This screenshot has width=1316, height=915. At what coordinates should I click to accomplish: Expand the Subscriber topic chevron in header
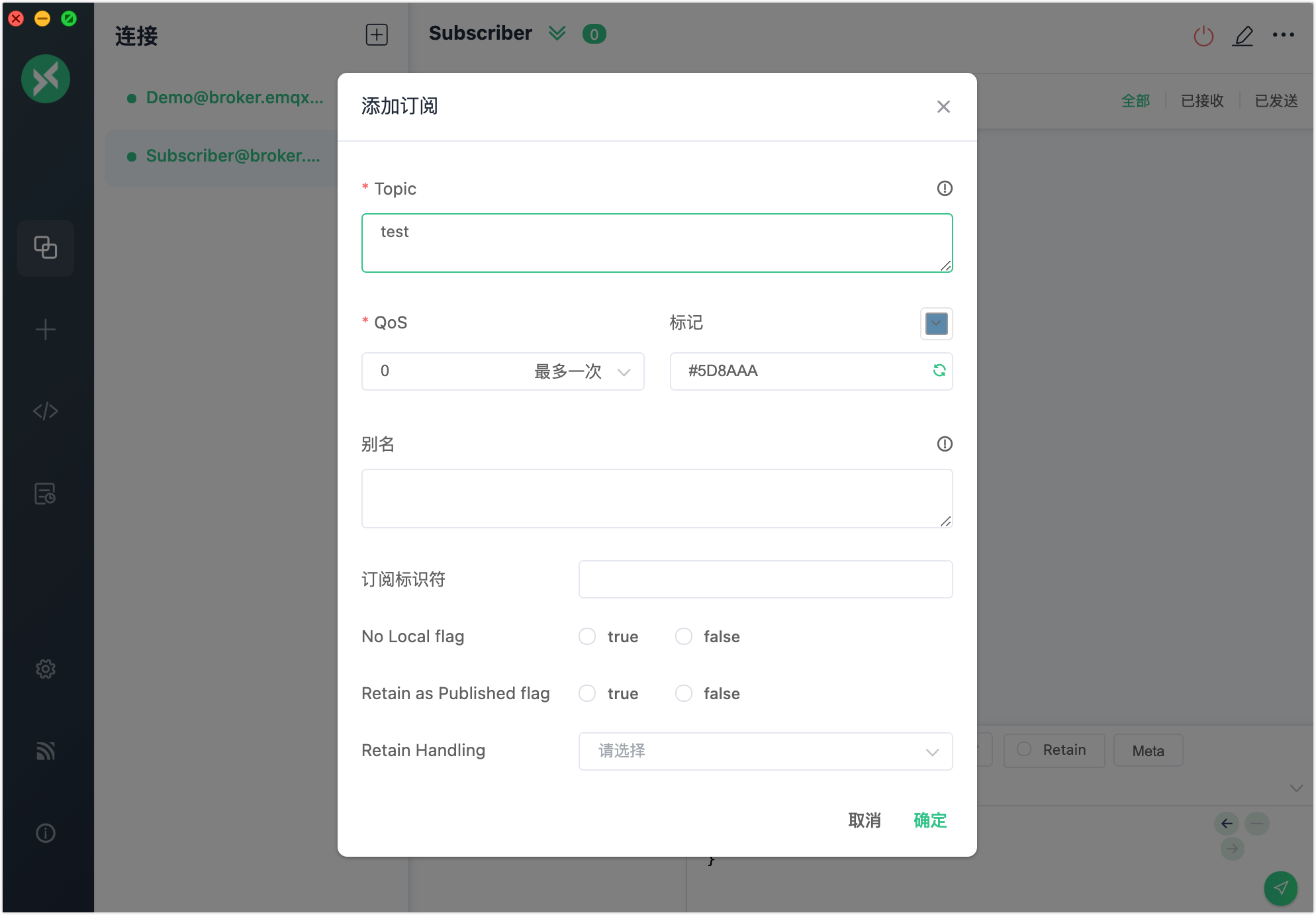[557, 33]
